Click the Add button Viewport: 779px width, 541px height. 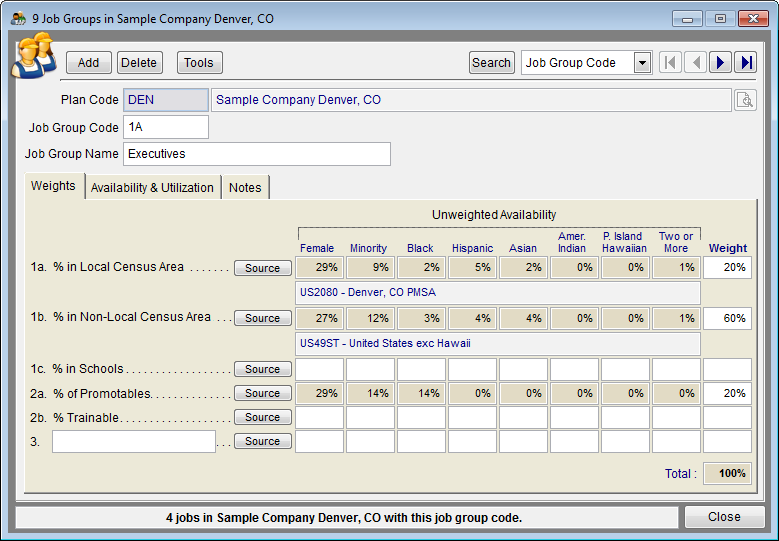point(88,63)
